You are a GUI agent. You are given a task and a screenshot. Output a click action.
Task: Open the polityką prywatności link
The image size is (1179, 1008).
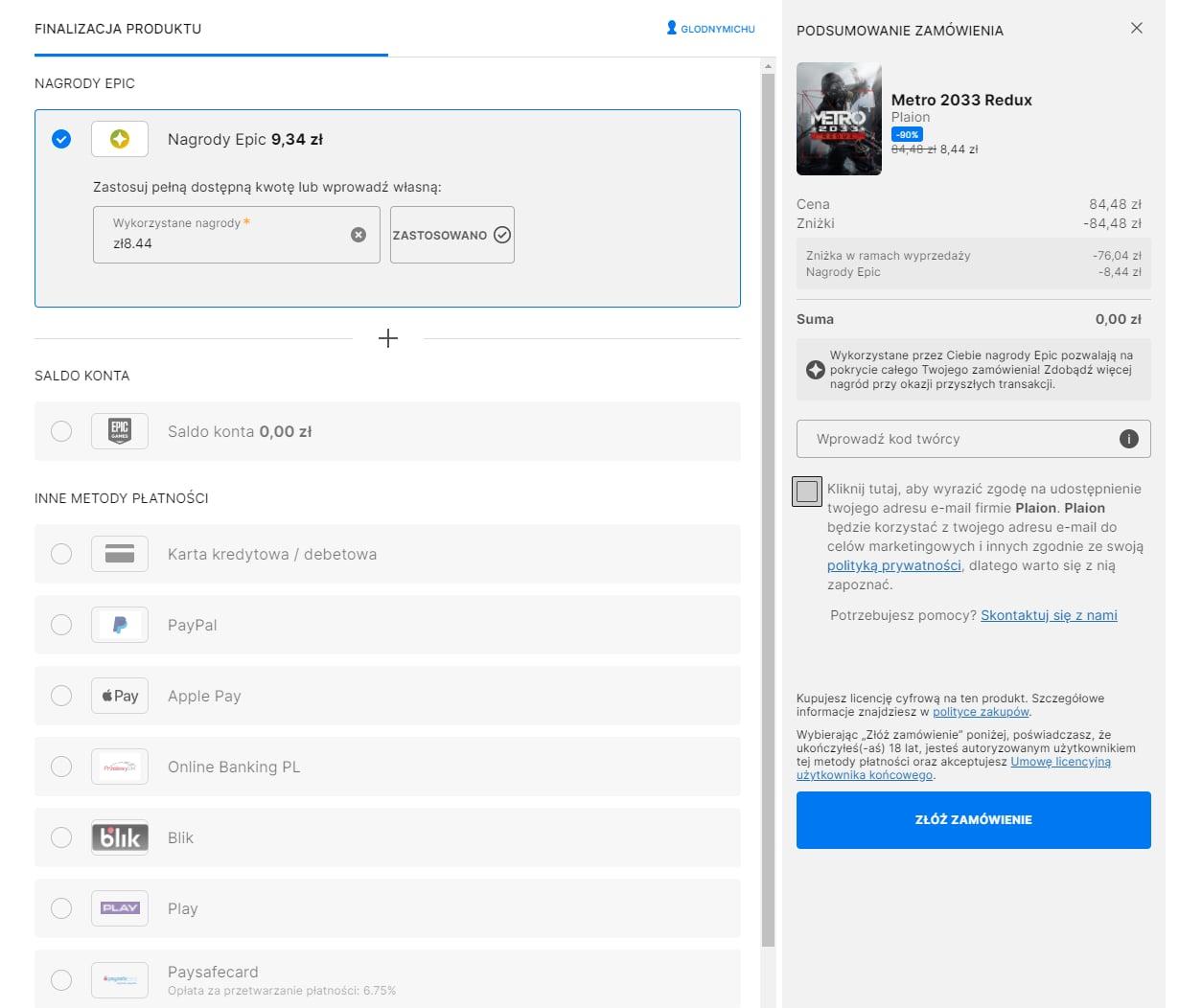(x=893, y=565)
